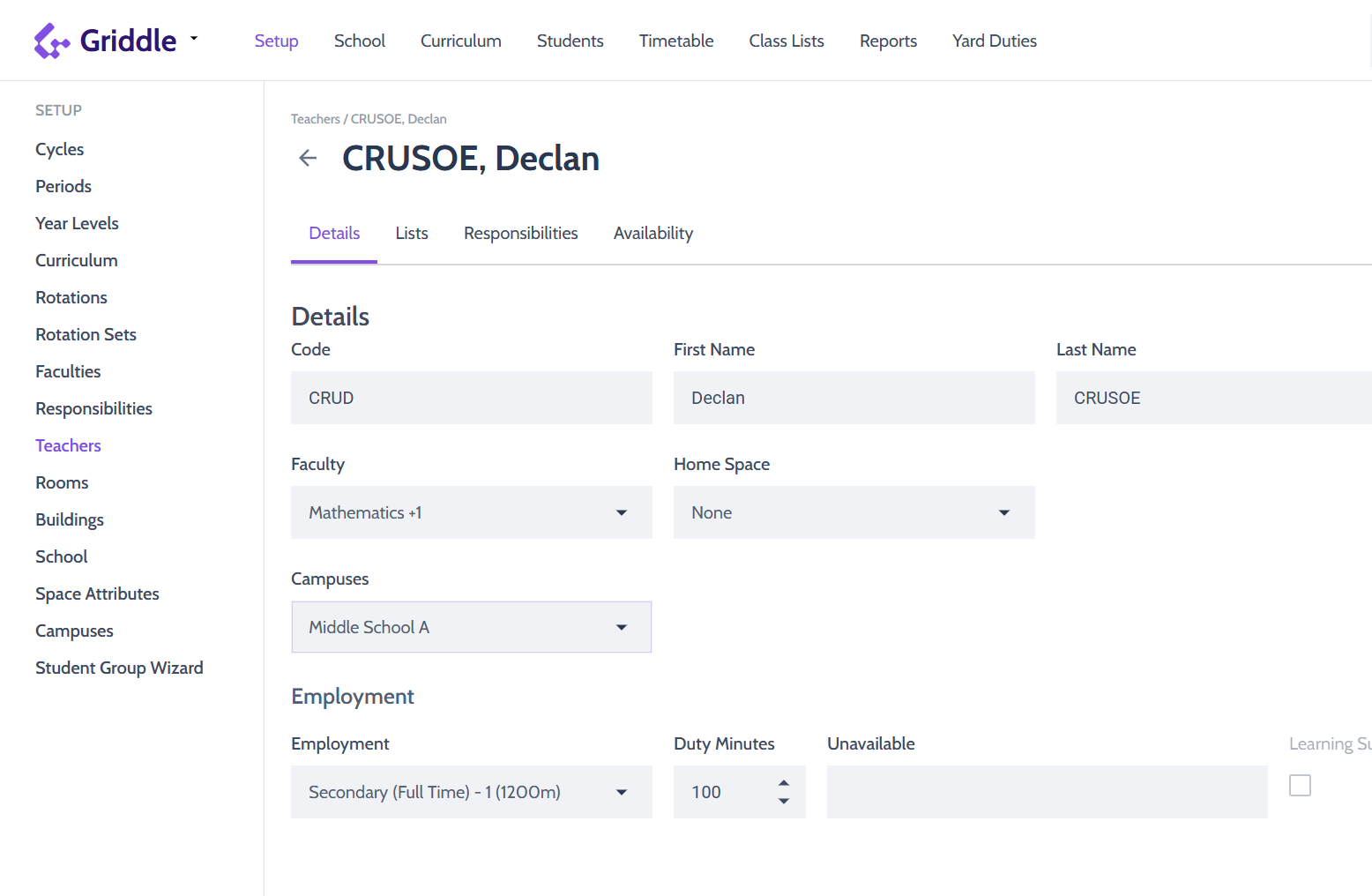This screenshot has width=1372, height=896.
Task: Open Rotations in the sidebar
Action: click(x=71, y=297)
